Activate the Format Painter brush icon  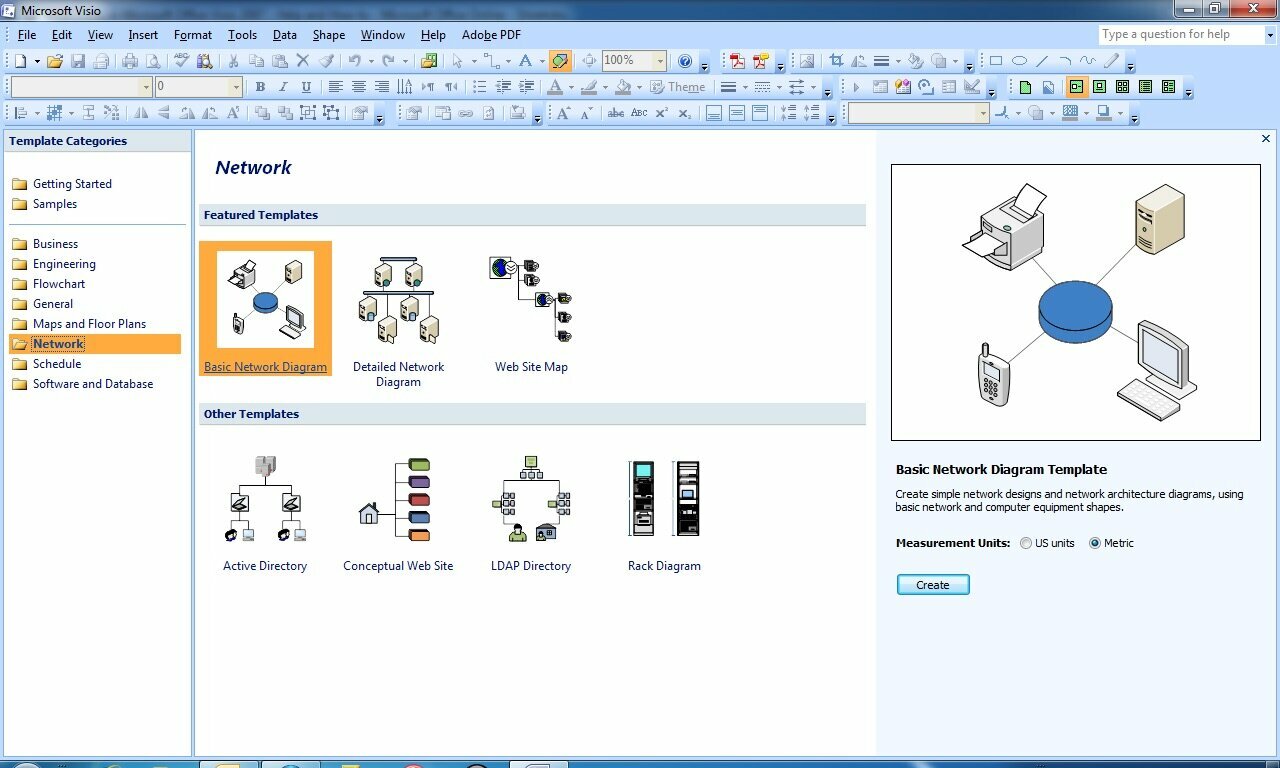point(326,61)
